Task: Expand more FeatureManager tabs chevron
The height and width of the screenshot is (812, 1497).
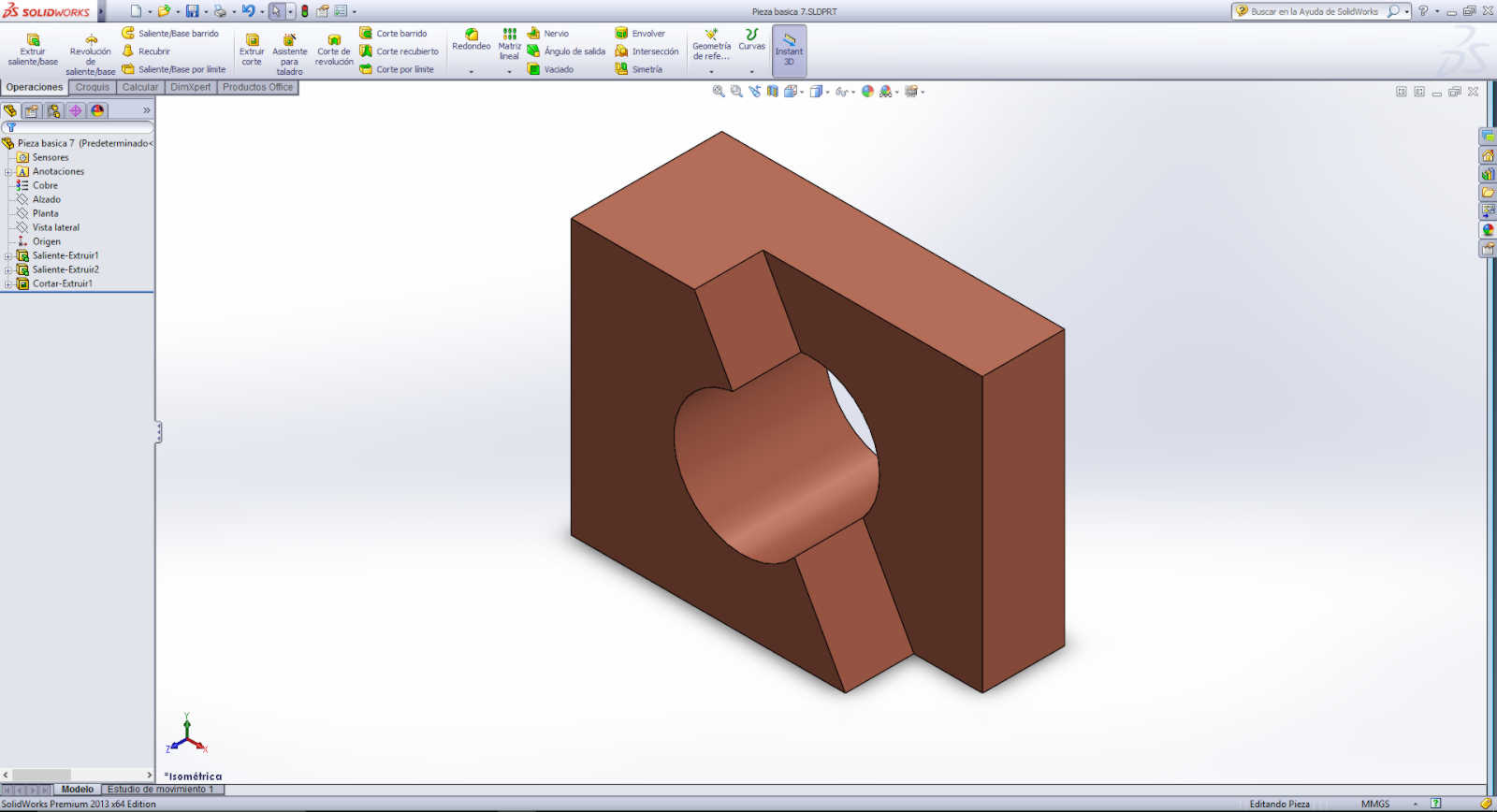Action: tap(146, 110)
